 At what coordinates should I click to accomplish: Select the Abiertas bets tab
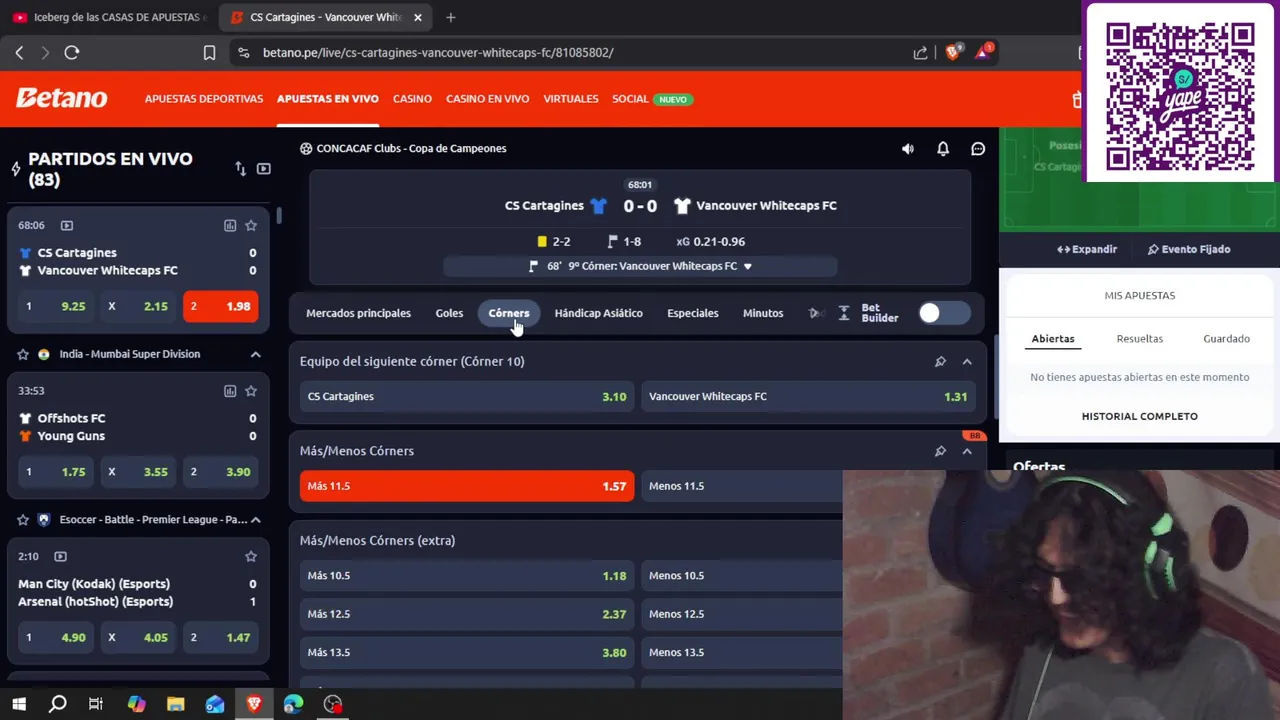tap(1053, 339)
